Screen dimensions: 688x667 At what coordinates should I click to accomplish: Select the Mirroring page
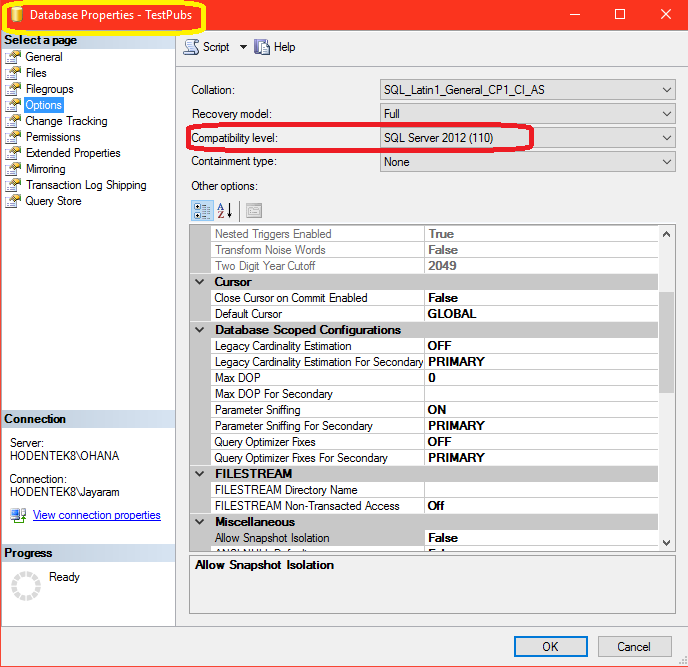46,169
